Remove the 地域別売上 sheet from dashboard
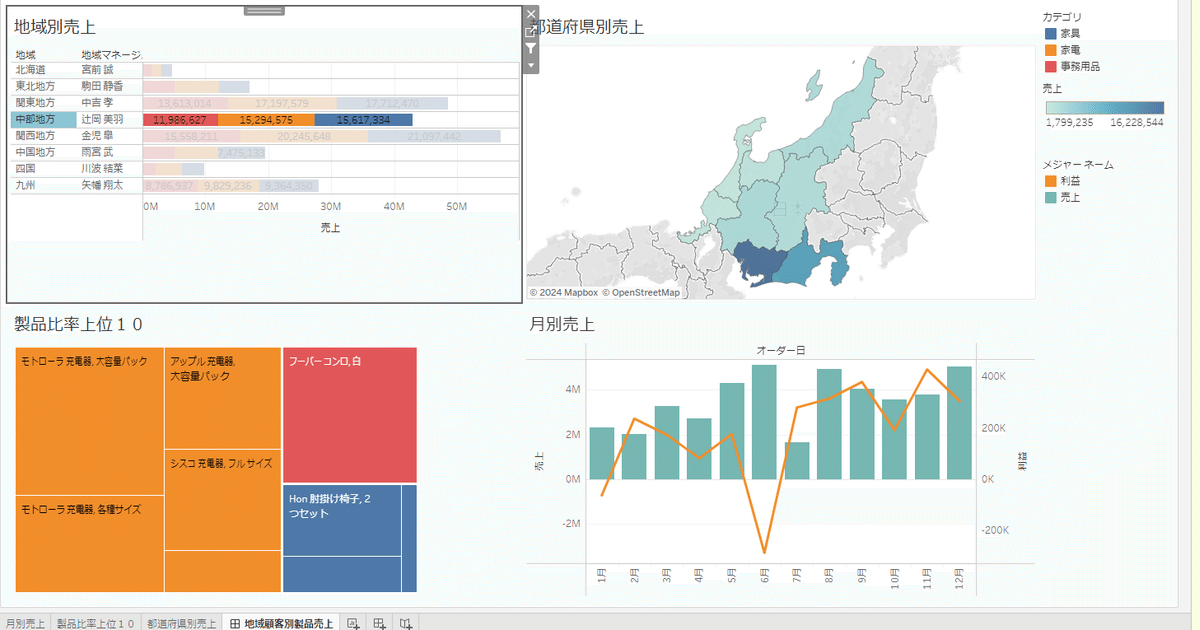This screenshot has height=630, width=1200. (x=531, y=14)
